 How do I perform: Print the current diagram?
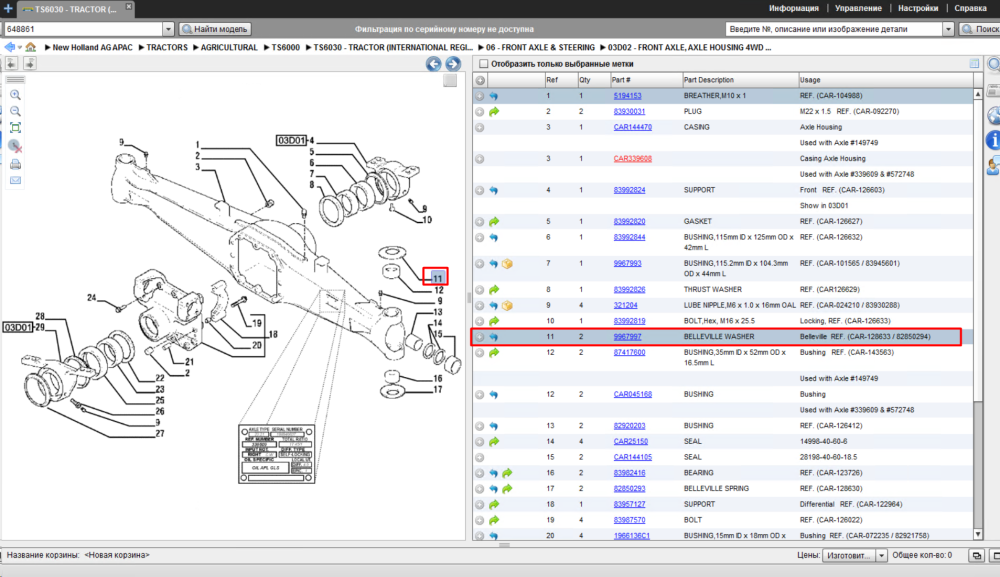pos(15,164)
